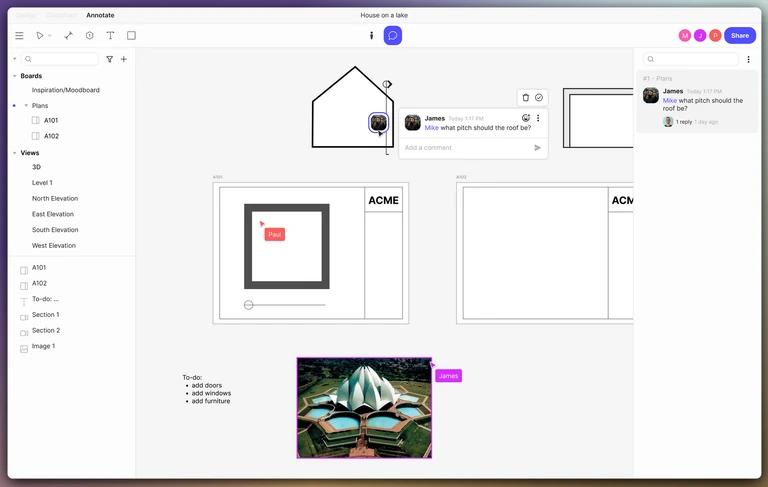
Task: Open the Level 1 view
Action: (x=42, y=183)
